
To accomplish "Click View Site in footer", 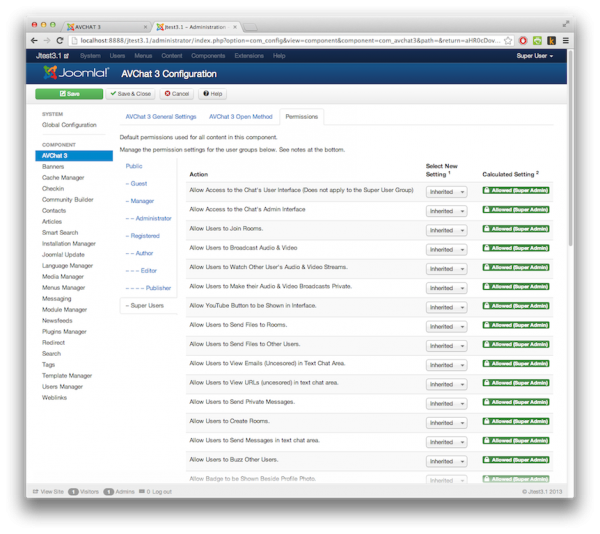I will [48, 492].
